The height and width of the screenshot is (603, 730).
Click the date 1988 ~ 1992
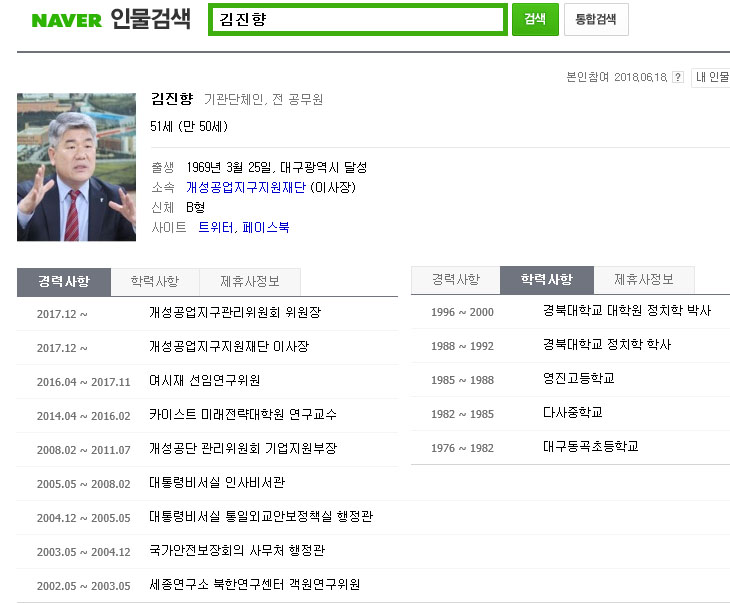coord(462,346)
